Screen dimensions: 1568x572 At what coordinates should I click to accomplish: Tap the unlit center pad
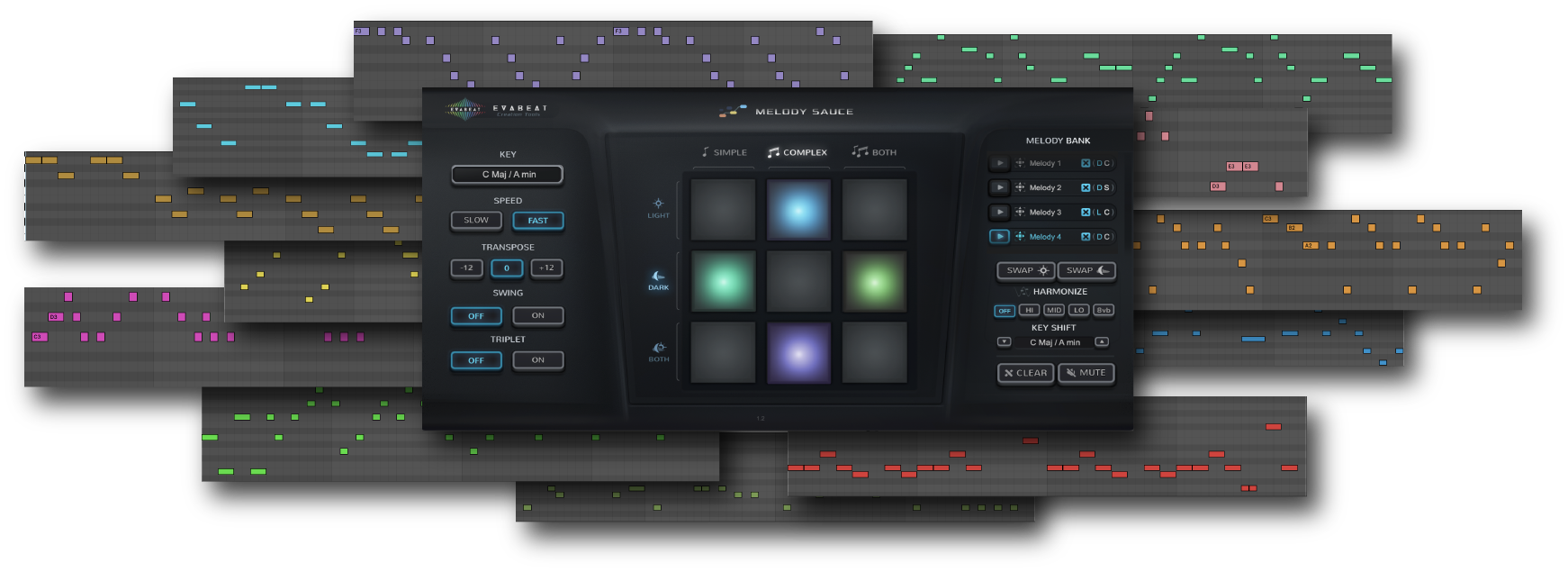[798, 282]
